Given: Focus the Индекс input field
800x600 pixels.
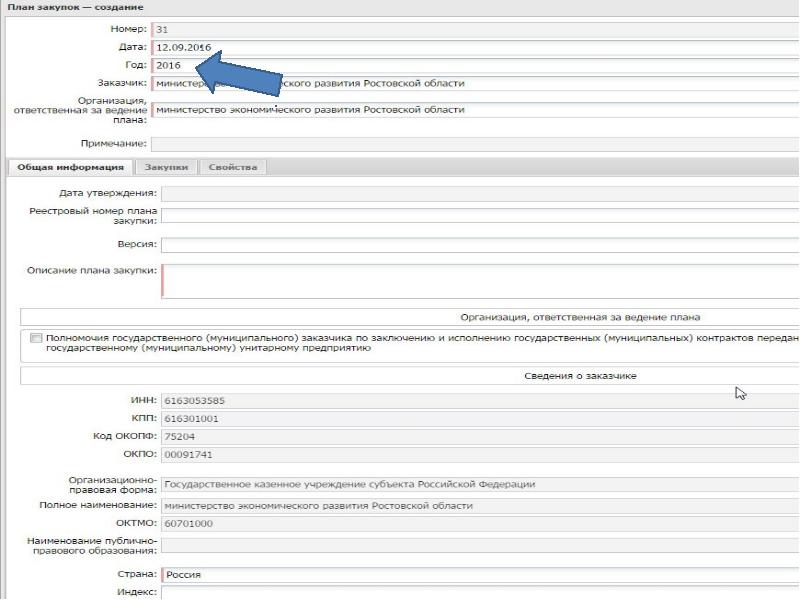Looking at the screenshot, I should pos(481,593).
